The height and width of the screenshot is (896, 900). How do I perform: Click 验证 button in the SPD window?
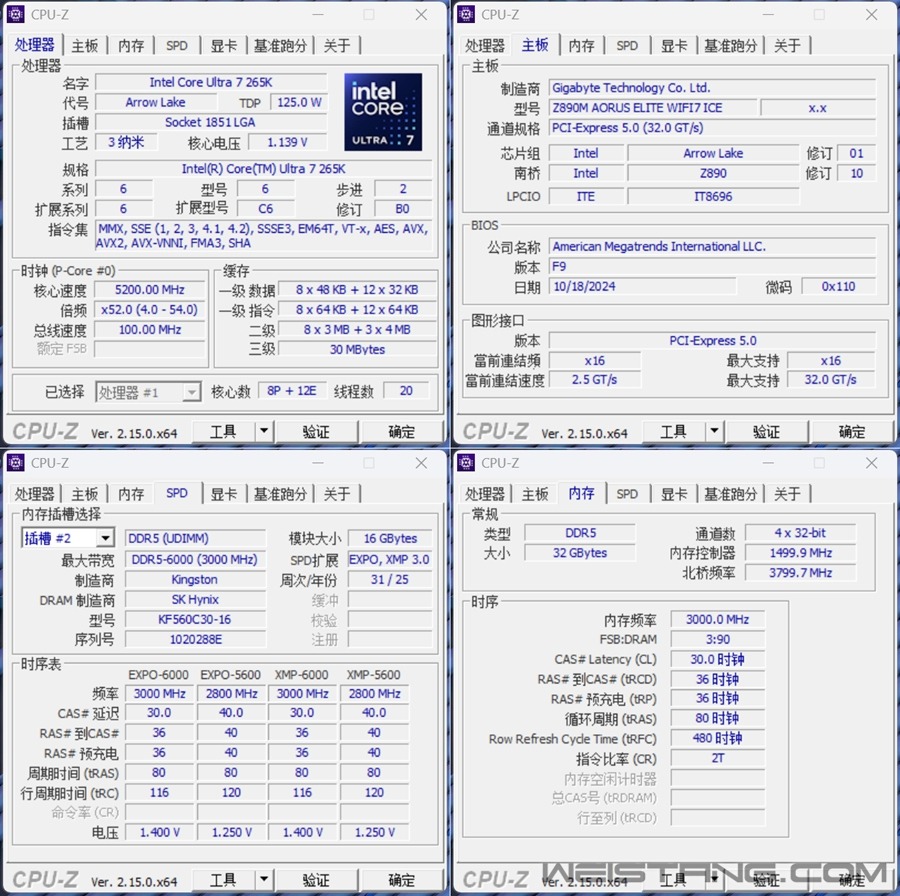[316, 879]
